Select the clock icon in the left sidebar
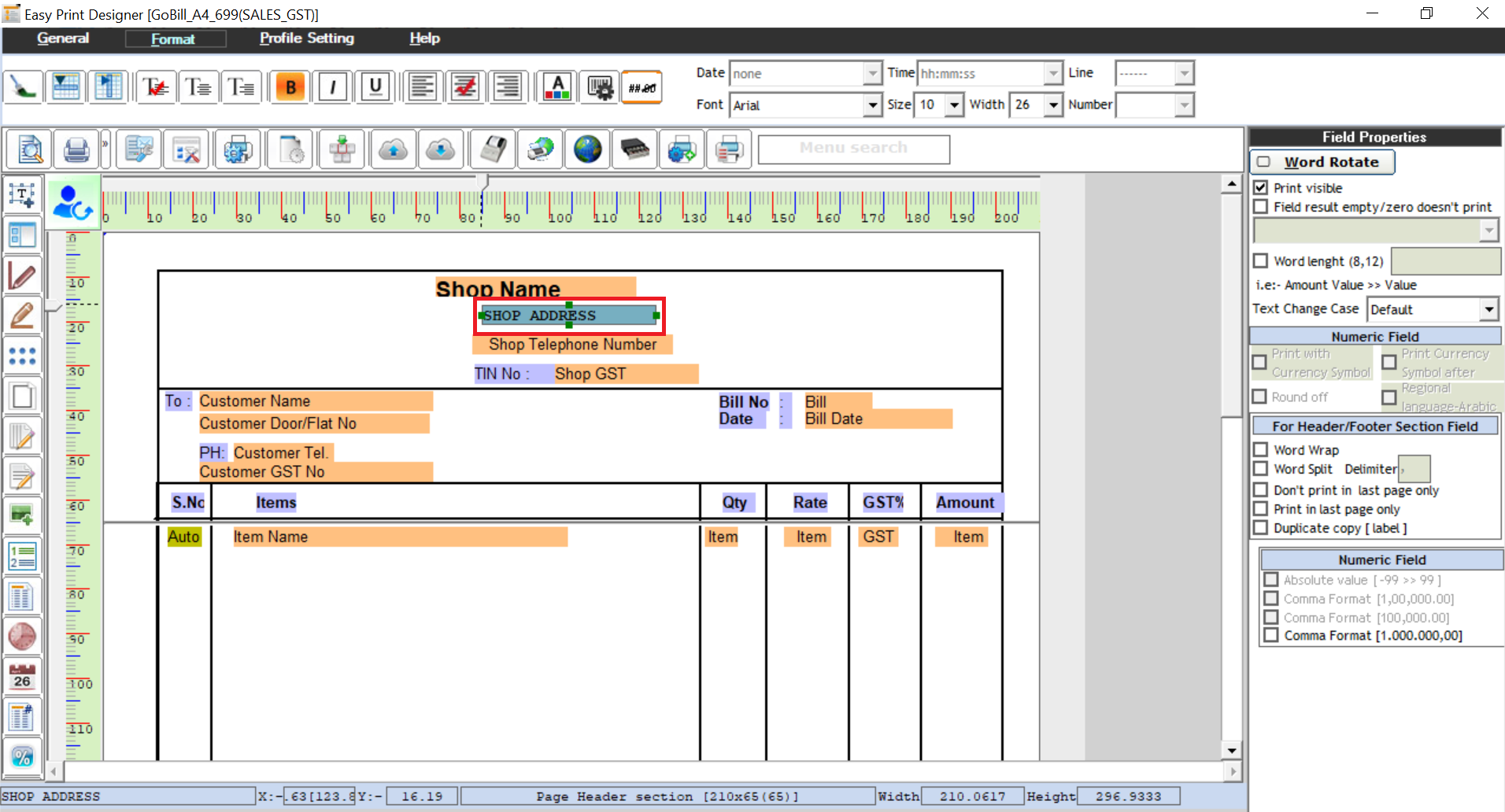This screenshot has width=1505, height=812. (23, 636)
